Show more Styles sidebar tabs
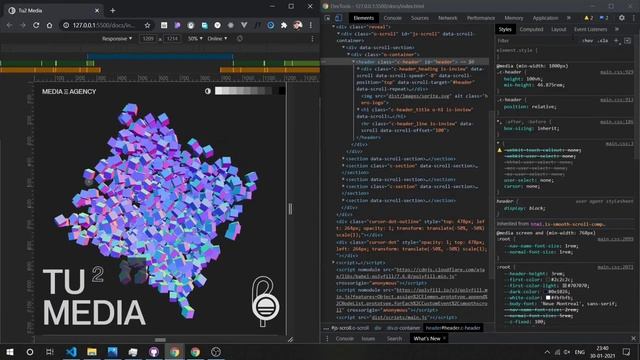 click(x=617, y=29)
